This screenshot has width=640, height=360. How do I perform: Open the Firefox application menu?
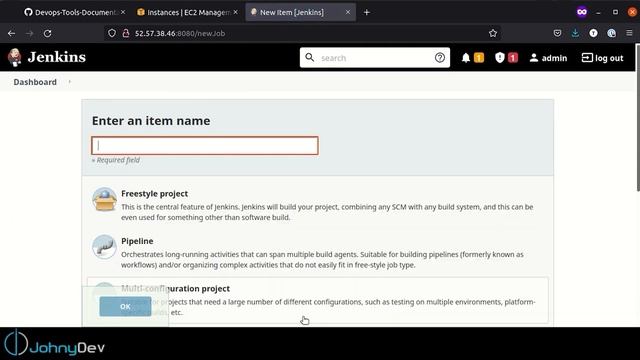[629, 33]
